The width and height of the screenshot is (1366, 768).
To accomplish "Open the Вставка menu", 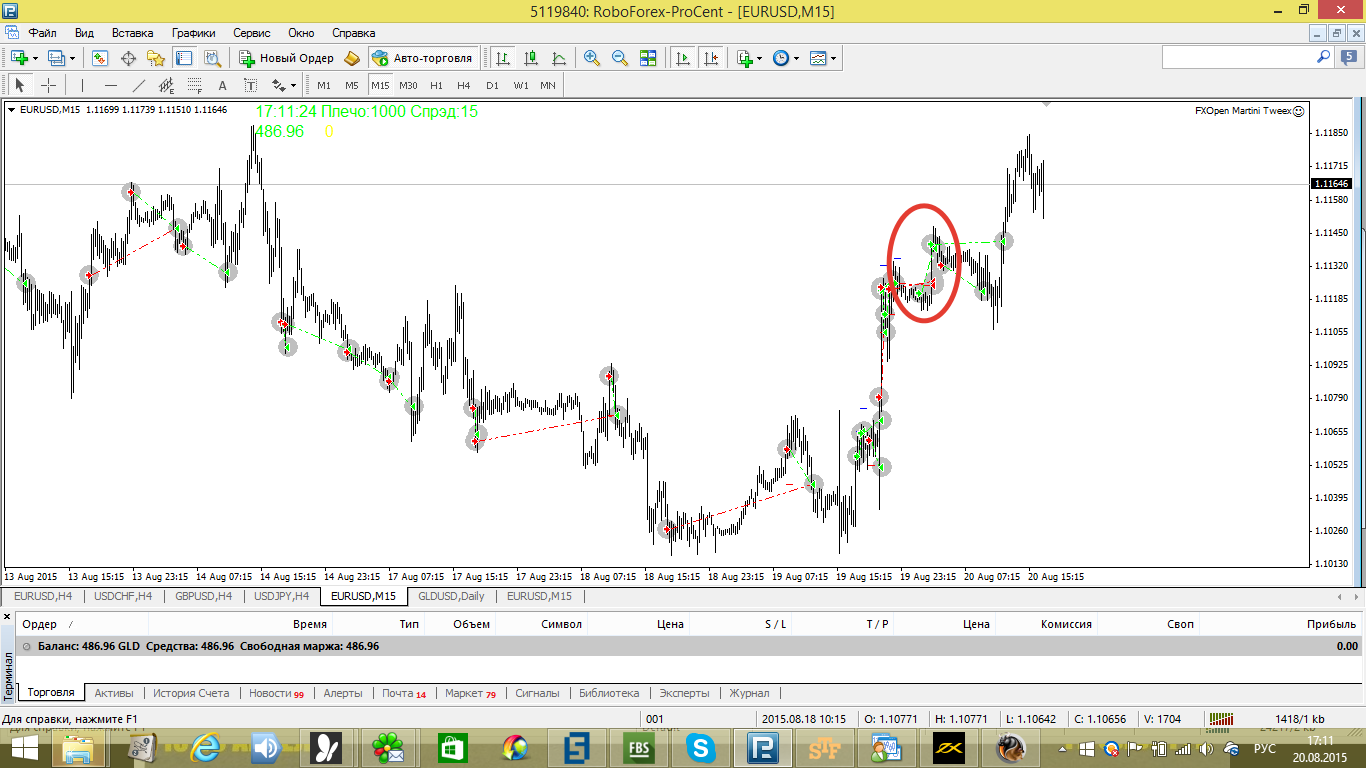I will pyautogui.click(x=133, y=32).
